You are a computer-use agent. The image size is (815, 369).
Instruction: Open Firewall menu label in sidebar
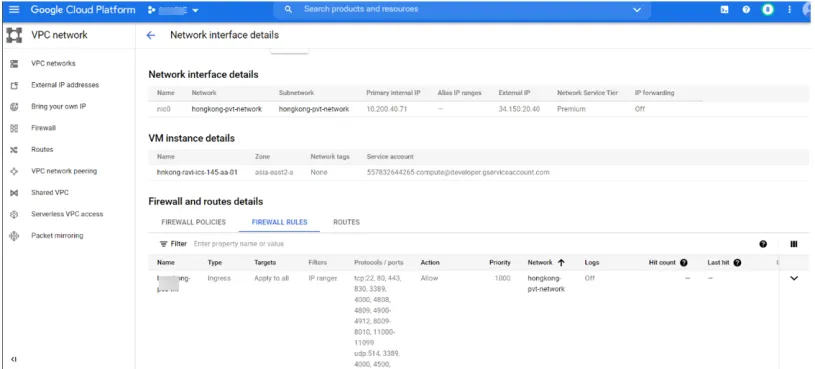pyautogui.click(x=43, y=128)
